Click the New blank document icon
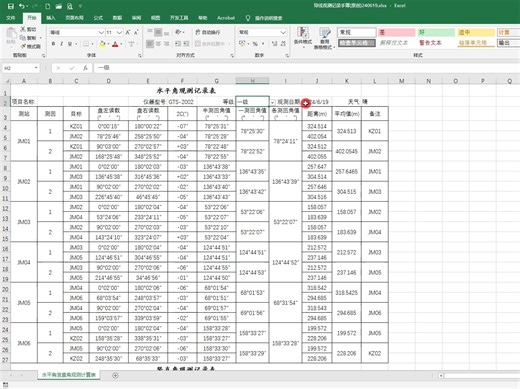The width and height of the screenshot is (520, 389). pyautogui.click(x=48, y=6)
